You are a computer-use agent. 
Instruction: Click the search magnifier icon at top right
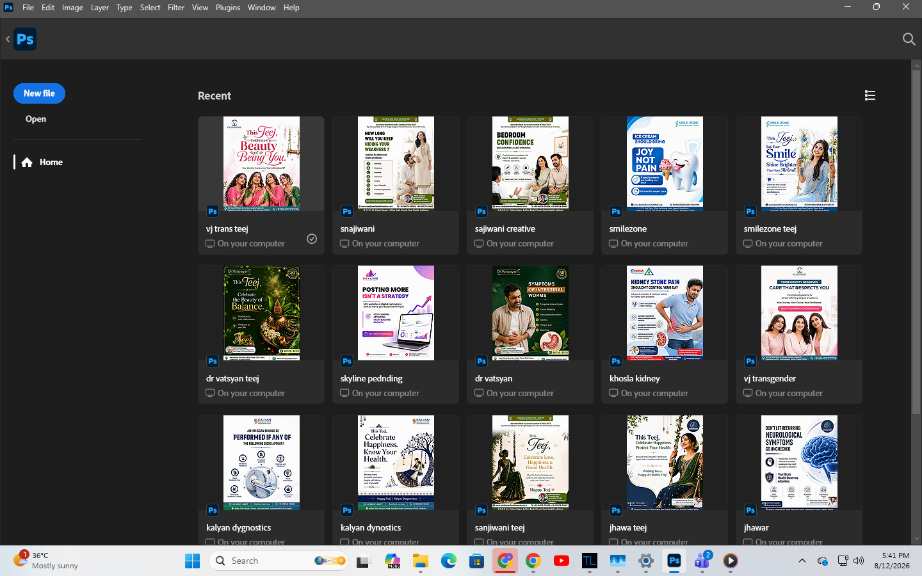908,39
